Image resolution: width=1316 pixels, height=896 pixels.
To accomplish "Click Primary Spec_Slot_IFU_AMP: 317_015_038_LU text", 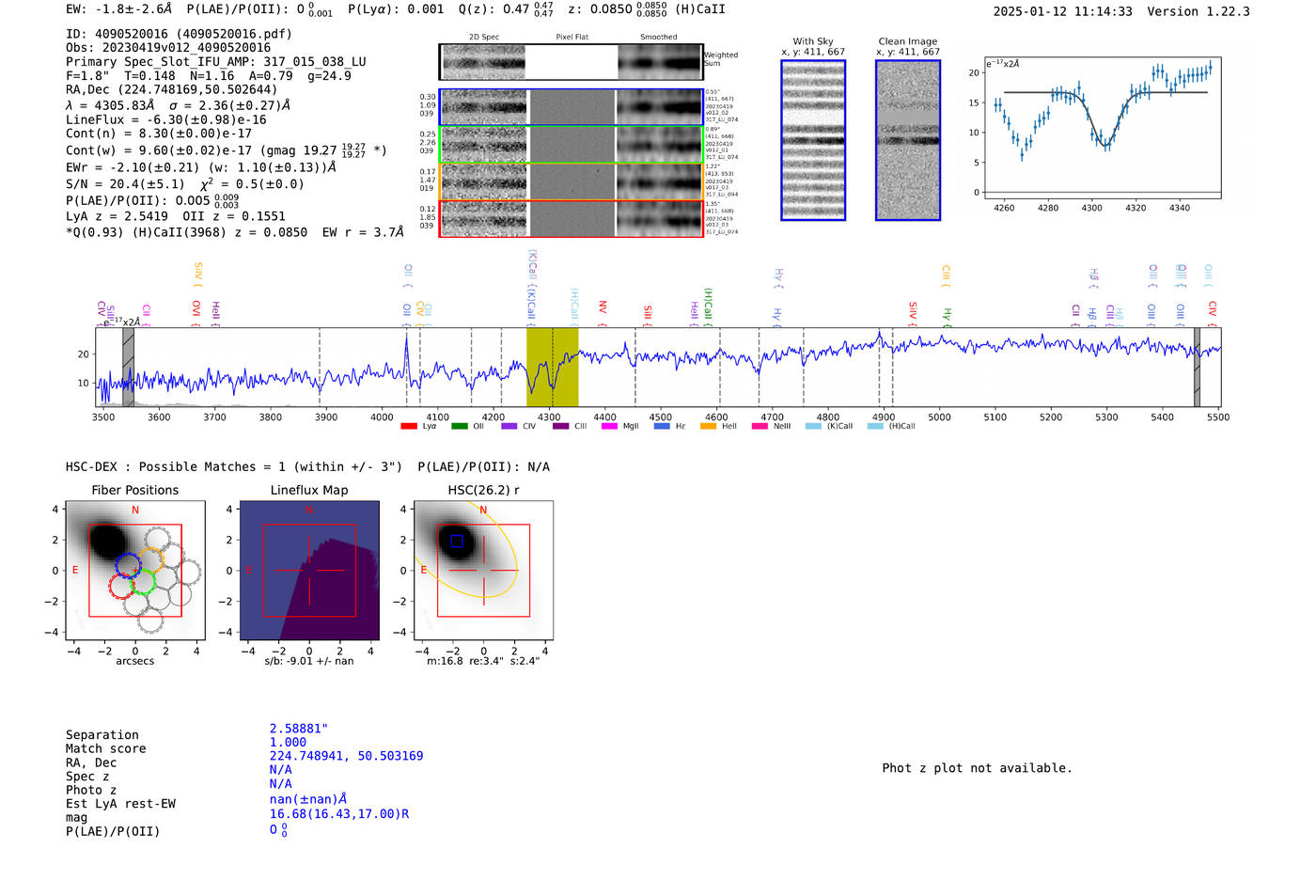I will tap(216, 62).
